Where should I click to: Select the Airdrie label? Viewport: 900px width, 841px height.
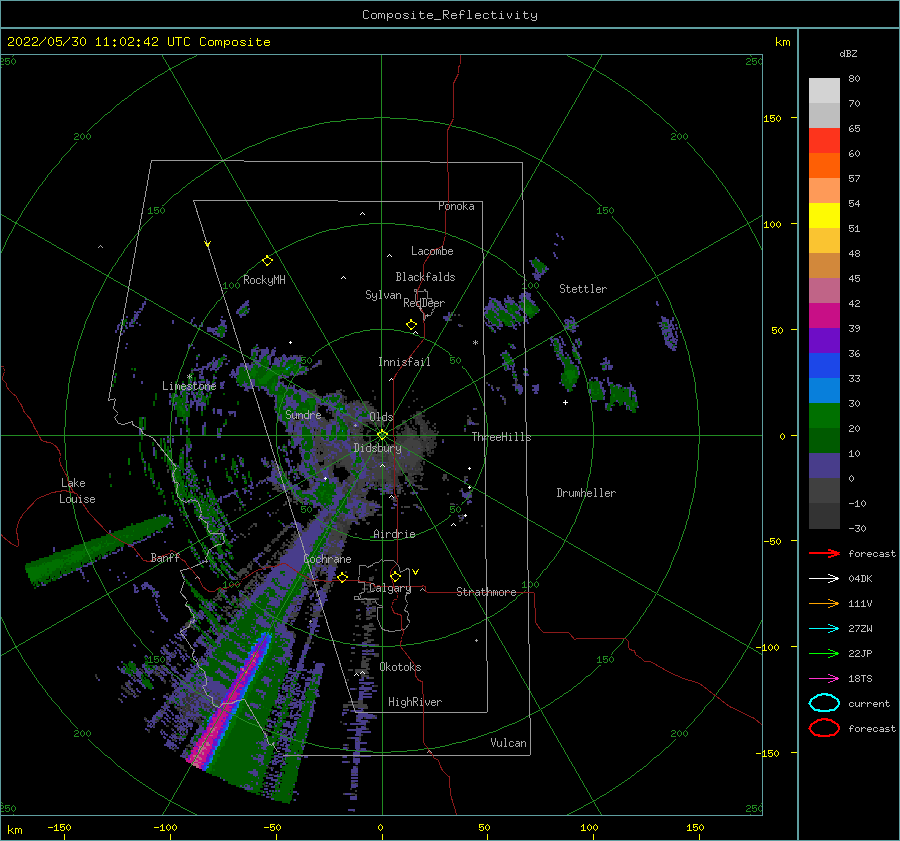coord(394,534)
